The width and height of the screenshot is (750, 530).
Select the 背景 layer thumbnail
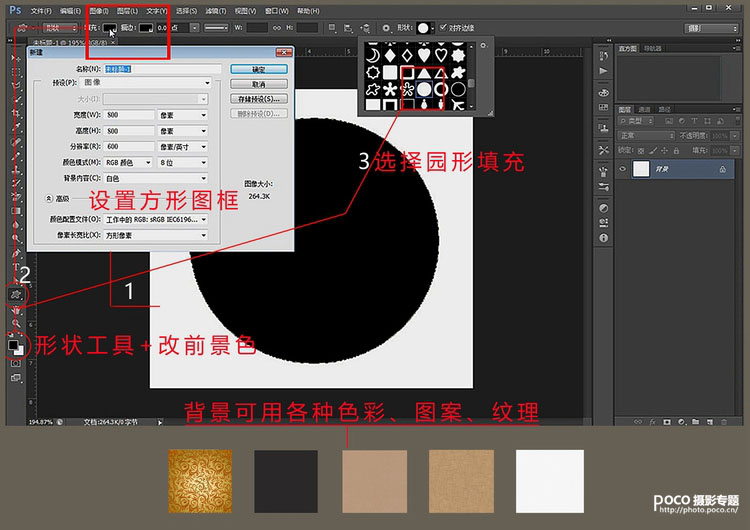(x=641, y=169)
